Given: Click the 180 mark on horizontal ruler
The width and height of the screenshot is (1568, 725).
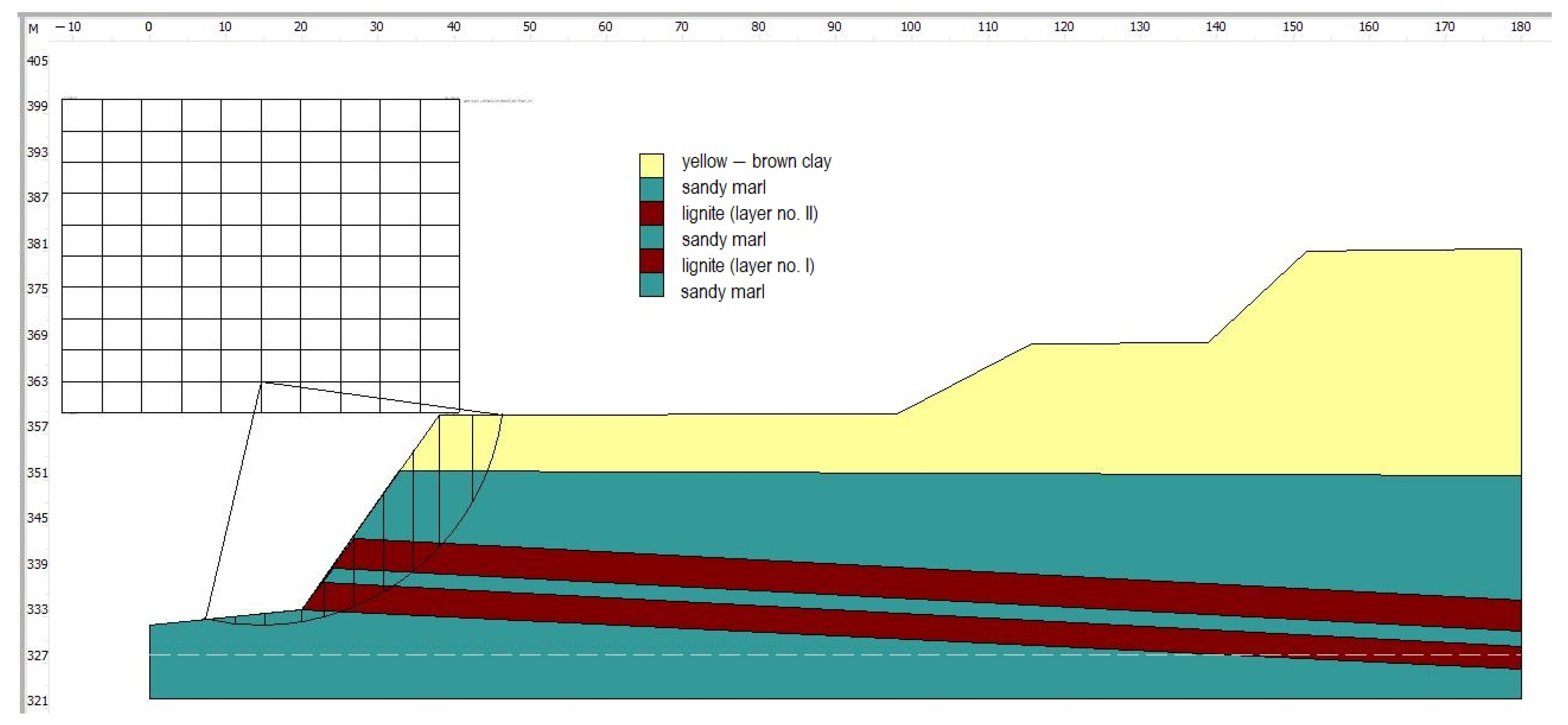Looking at the screenshot, I should tap(1520, 27).
